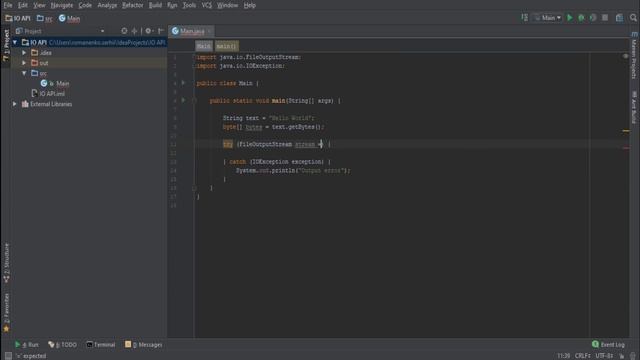The width and height of the screenshot is (640, 360).
Task: Toggle the Project side tool window tab
Action: point(6,45)
